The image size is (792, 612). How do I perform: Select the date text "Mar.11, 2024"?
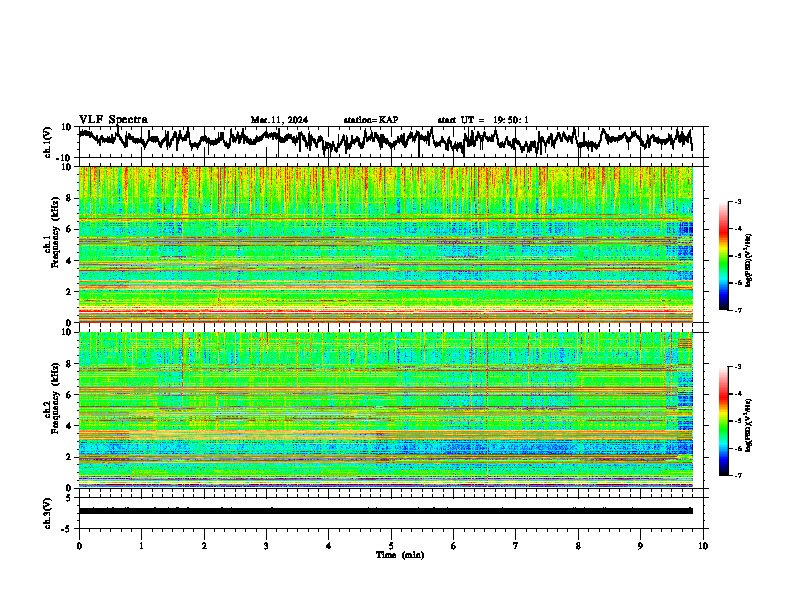click(x=279, y=120)
